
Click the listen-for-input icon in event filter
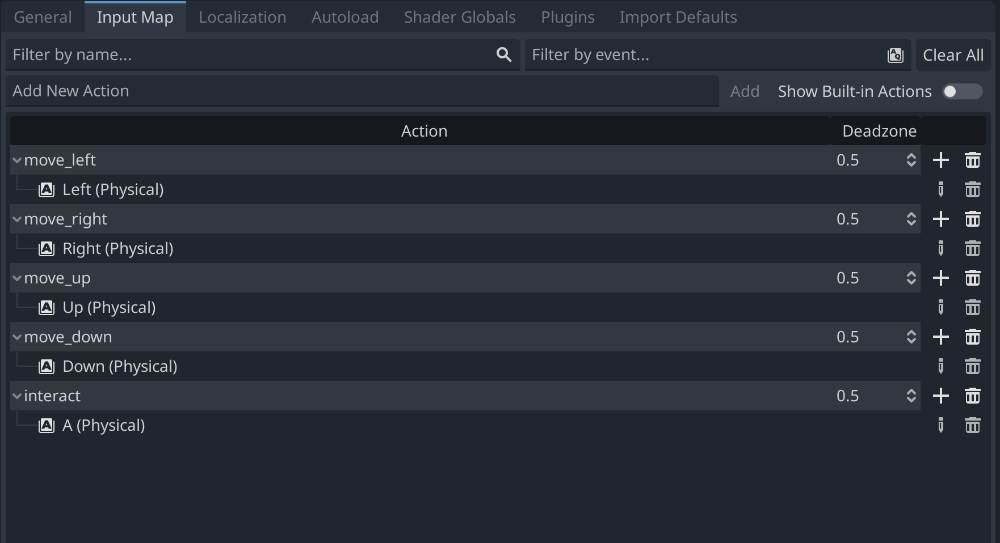[895, 55]
